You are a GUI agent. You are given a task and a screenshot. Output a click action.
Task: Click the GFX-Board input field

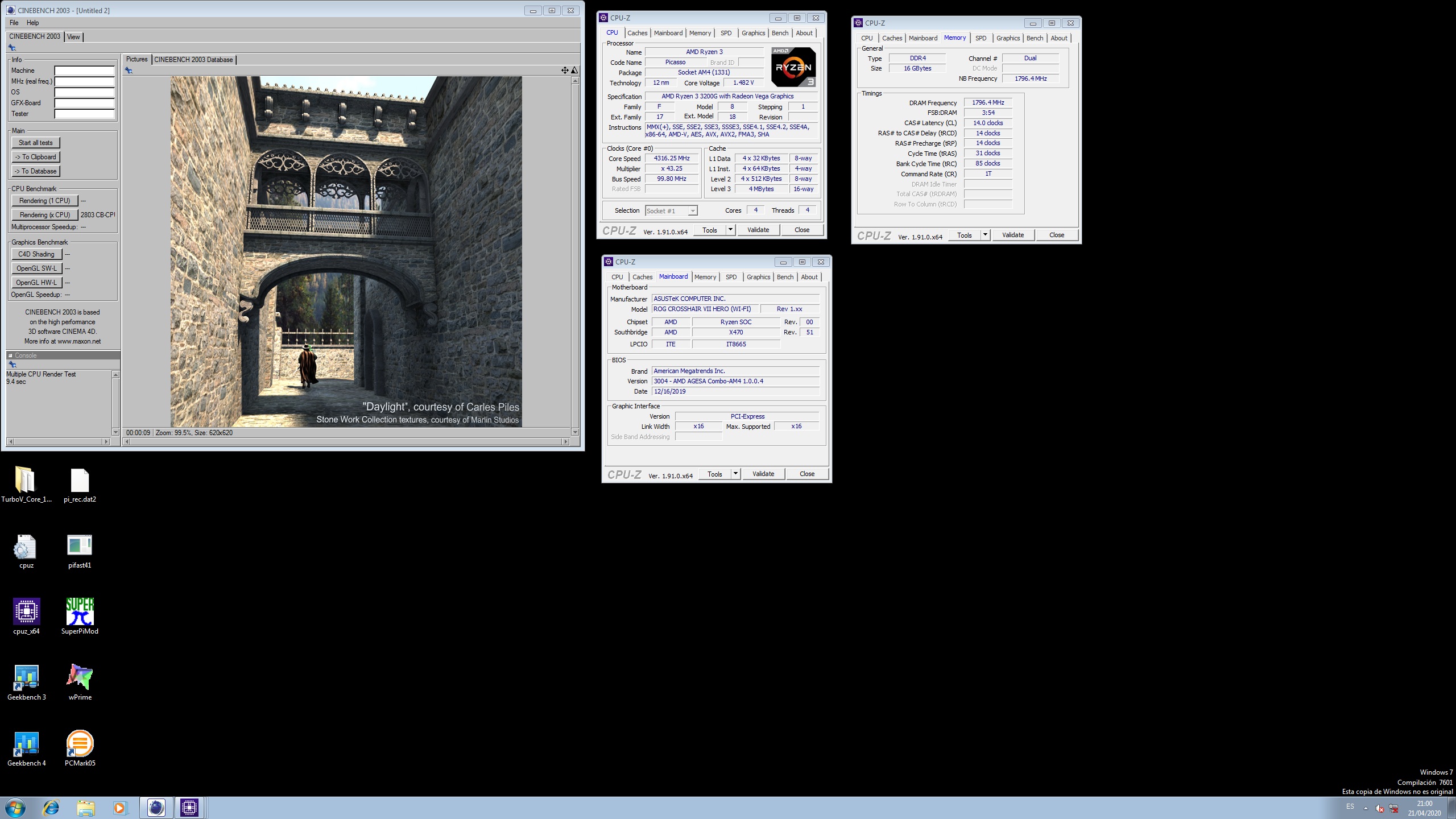coord(85,103)
